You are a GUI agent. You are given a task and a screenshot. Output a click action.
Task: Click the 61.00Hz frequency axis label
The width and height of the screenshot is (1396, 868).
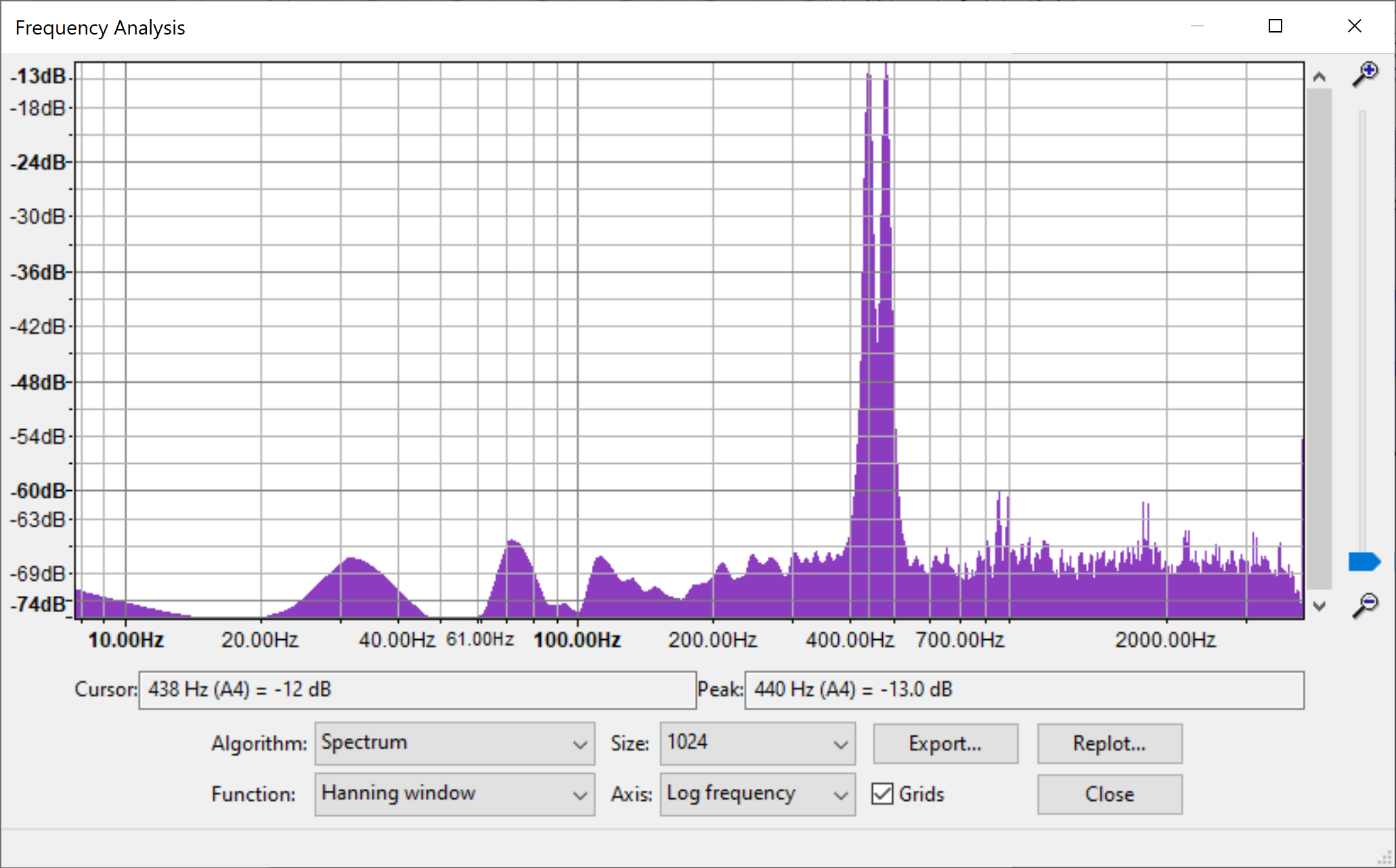click(480, 640)
